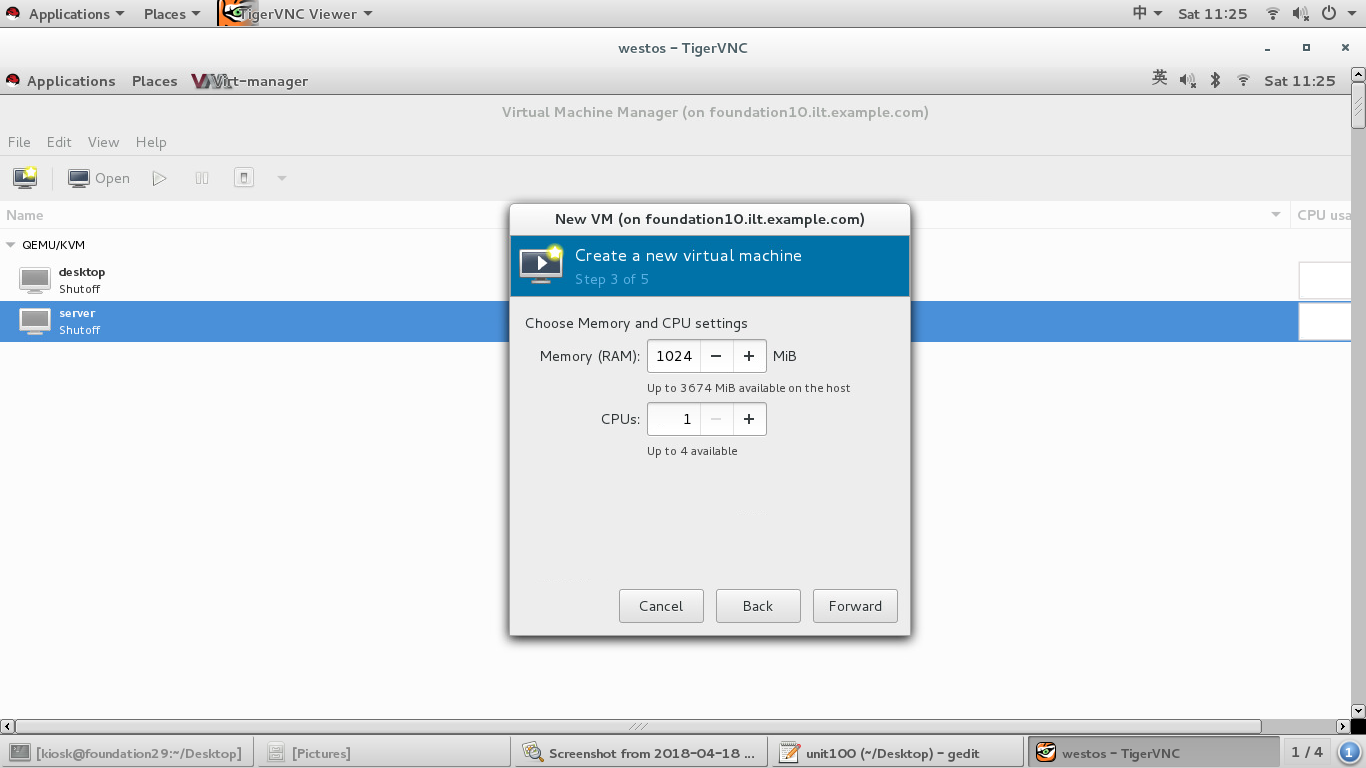Click the CPU usage column header
Viewport: 1366px width, 768px height.
(x=1321, y=215)
